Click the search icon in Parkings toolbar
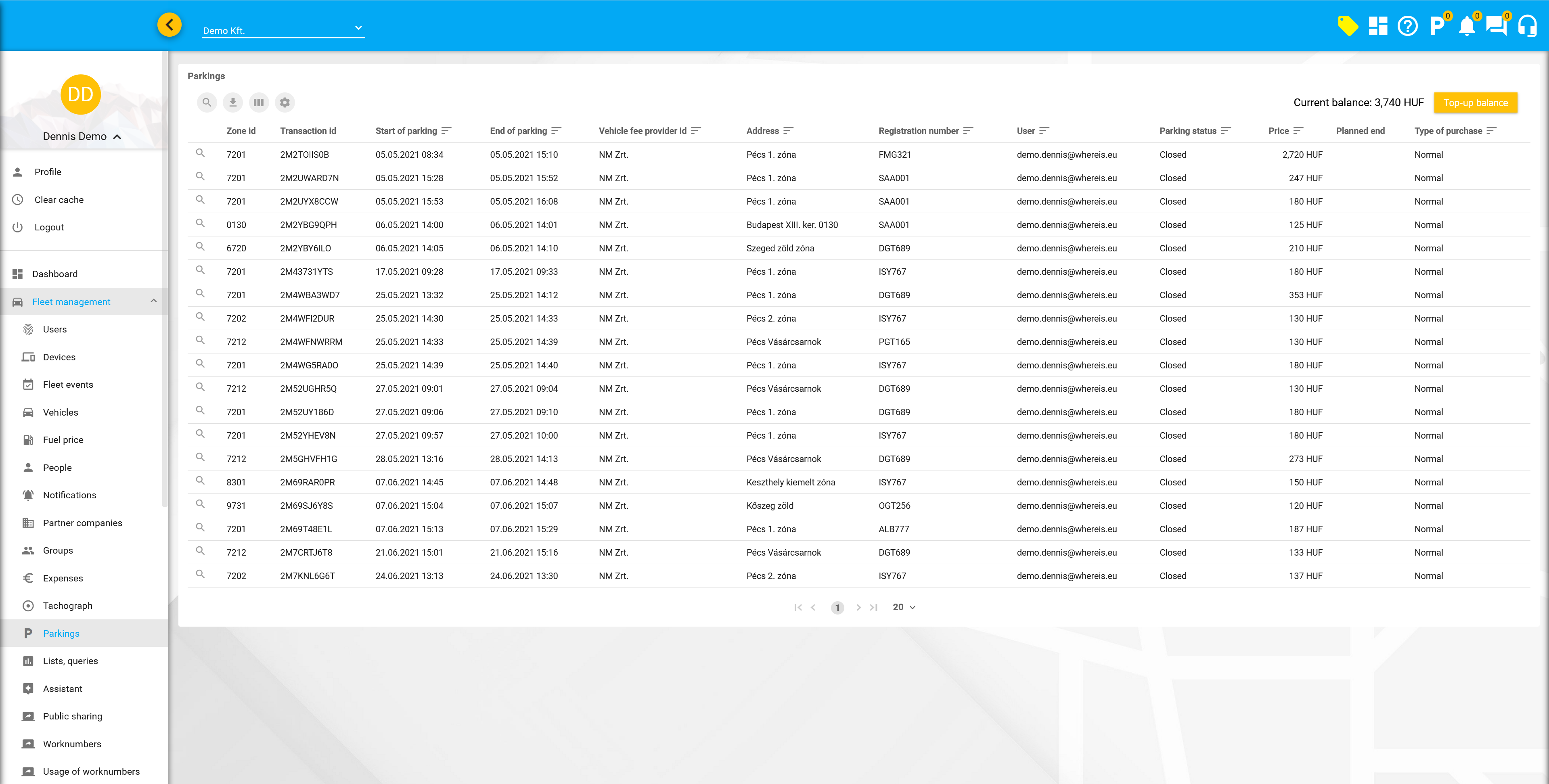1549x784 pixels. (x=206, y=103)
